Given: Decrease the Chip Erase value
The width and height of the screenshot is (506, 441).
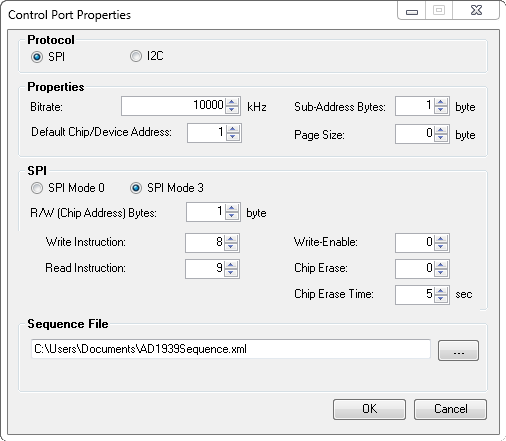Looking at the screenshot, I should 441,273.
